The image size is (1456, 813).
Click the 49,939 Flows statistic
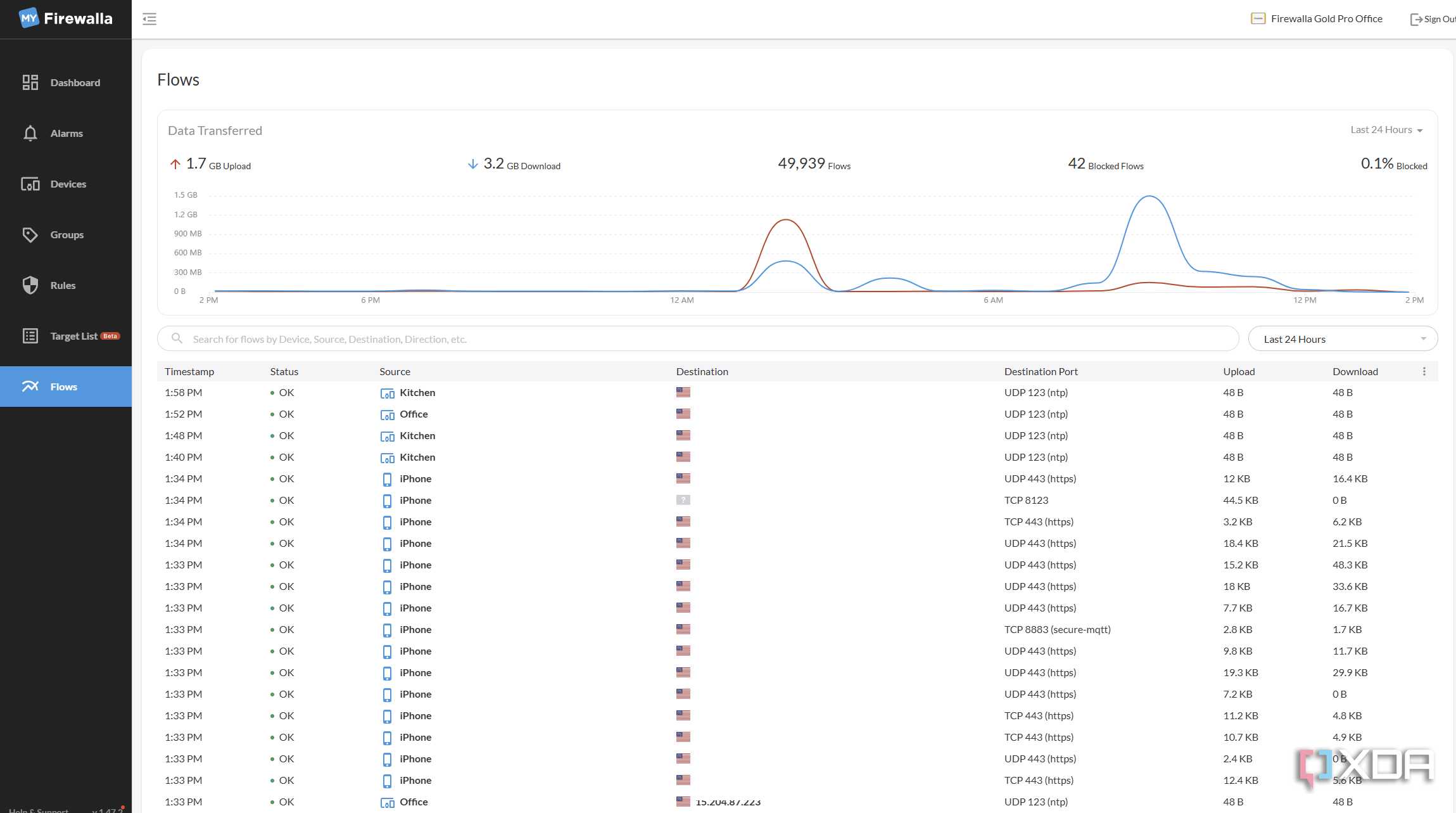(x=814, y=163)
